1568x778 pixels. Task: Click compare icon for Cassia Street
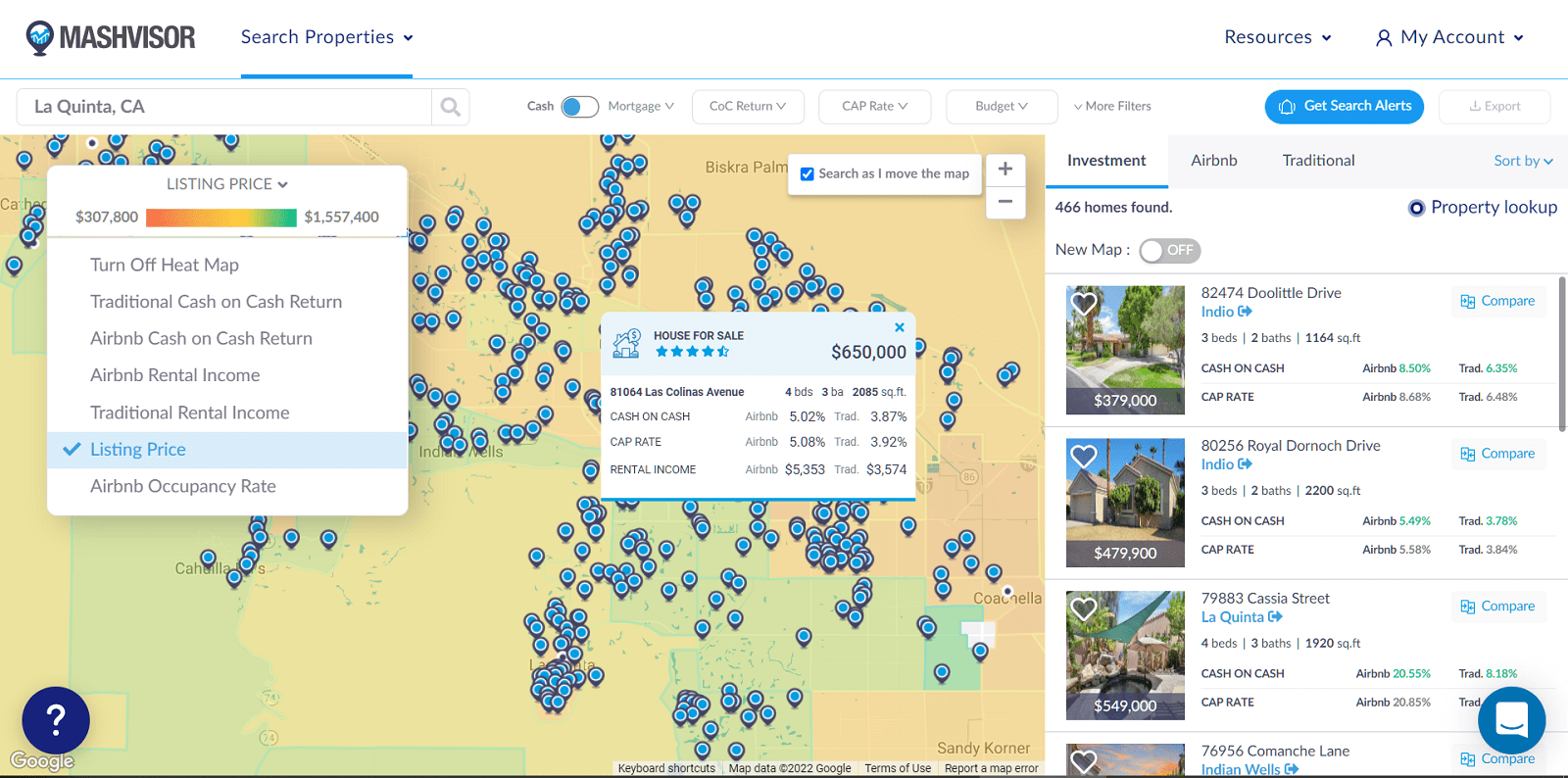(1467, 607)
